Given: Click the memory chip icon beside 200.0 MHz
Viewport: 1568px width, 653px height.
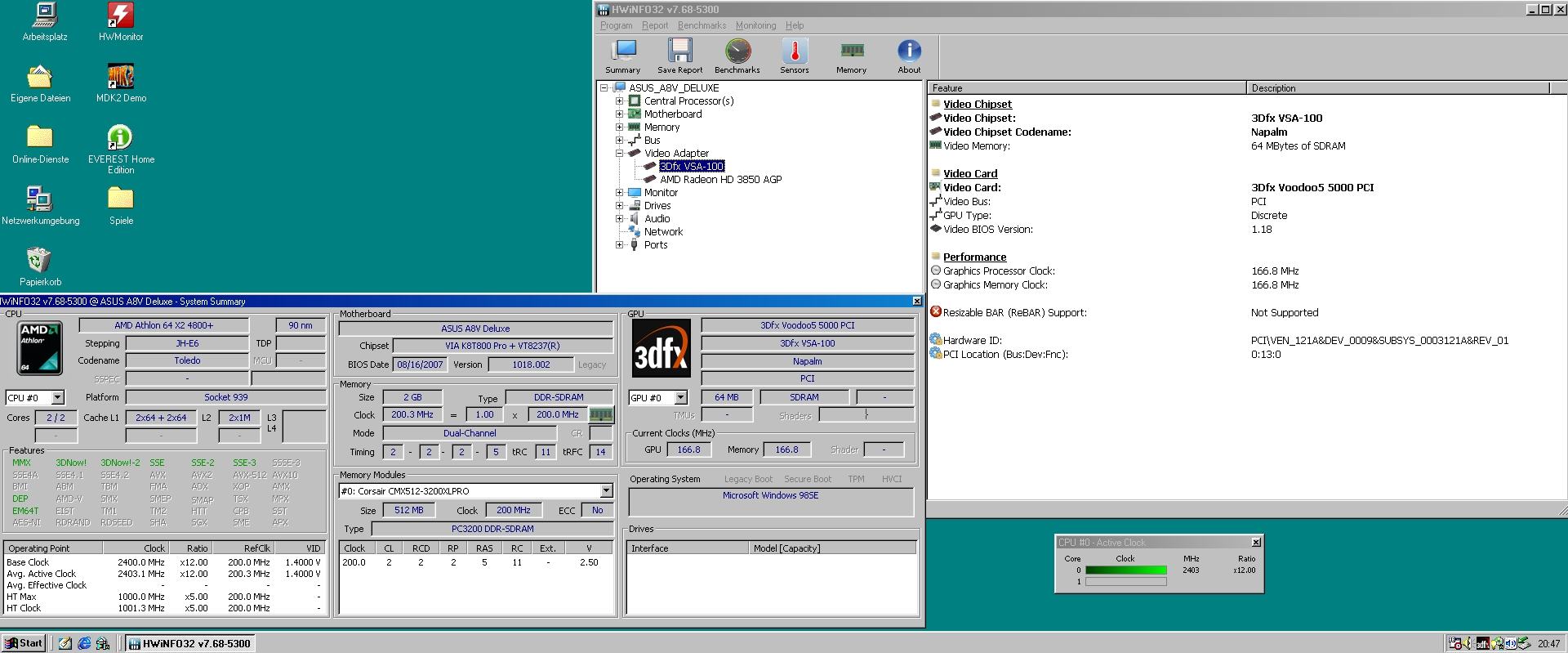Looking at the screenshot, I should (600, 415).
